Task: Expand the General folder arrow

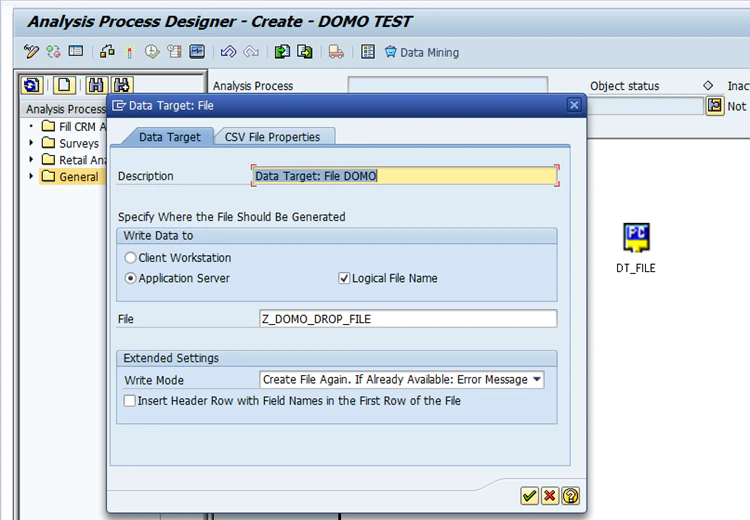Action: 31,177
